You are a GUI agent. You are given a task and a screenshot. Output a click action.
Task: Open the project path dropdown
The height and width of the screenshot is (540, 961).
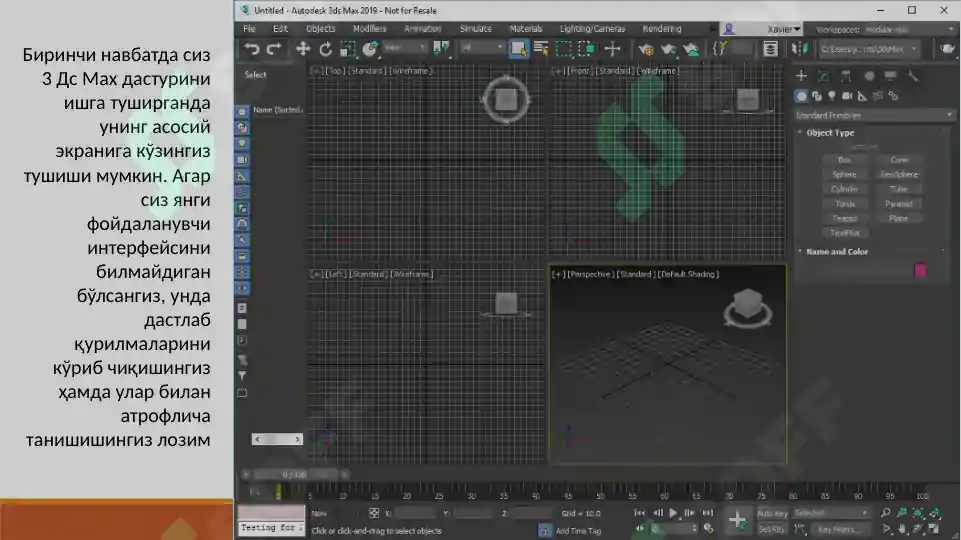(x=869, y=49)
